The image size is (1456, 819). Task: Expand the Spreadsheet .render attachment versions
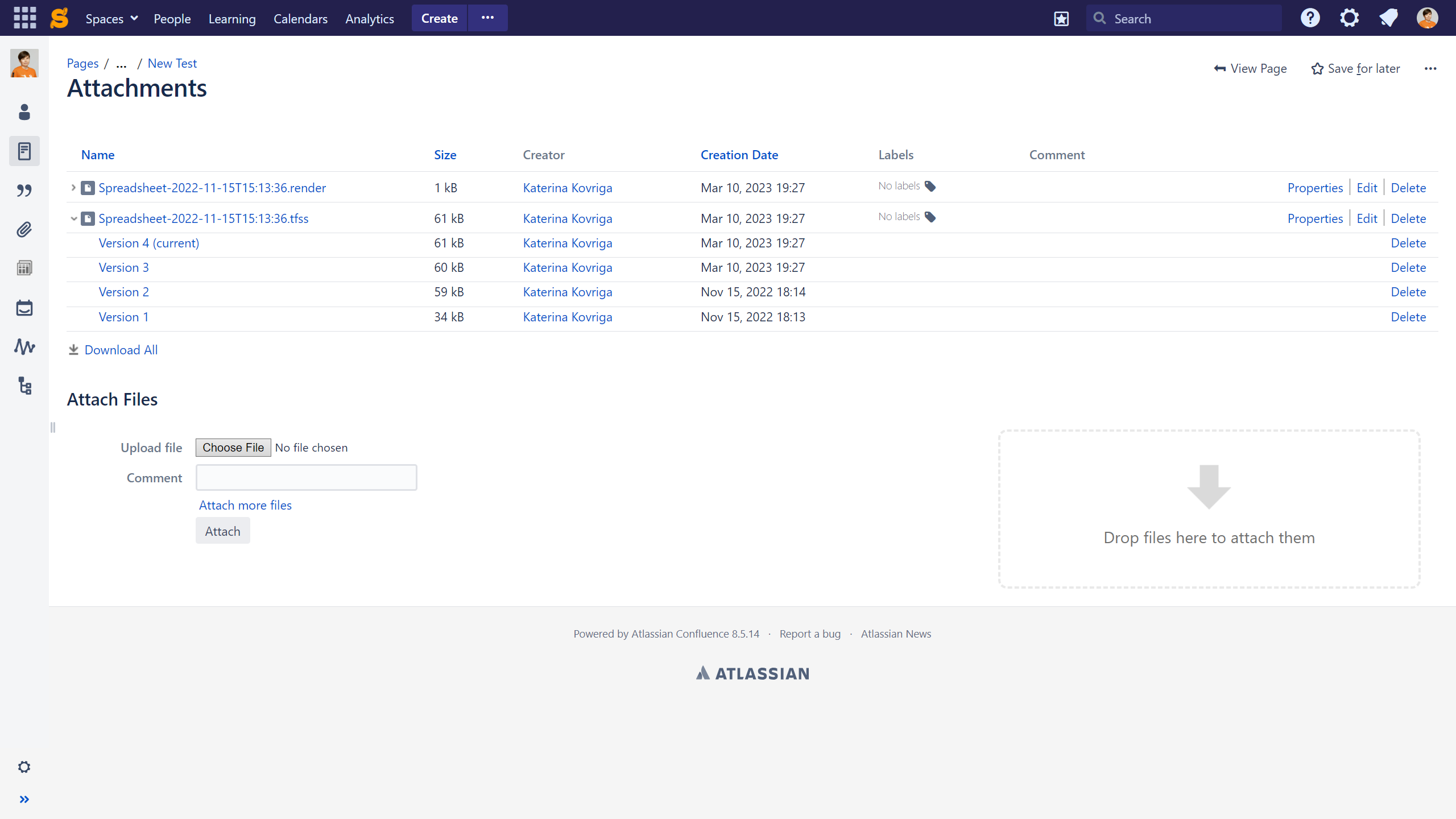(x=73, y=187)
